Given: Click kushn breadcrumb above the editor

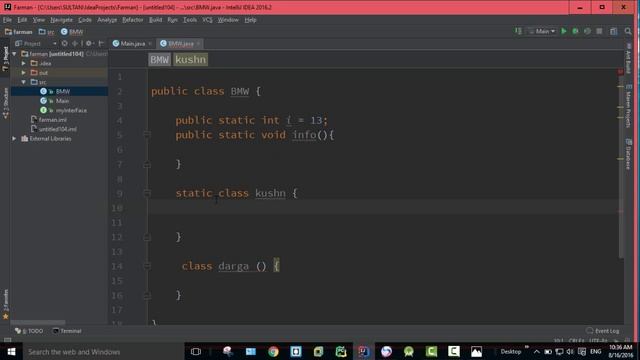Looking at the screenshot, I should pyautogui.click(x=191, y=60).
